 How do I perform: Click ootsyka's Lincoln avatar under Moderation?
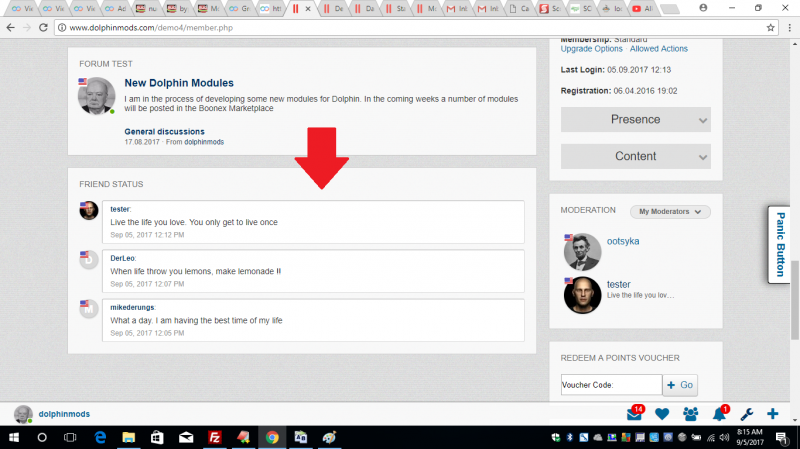point(582,252)
